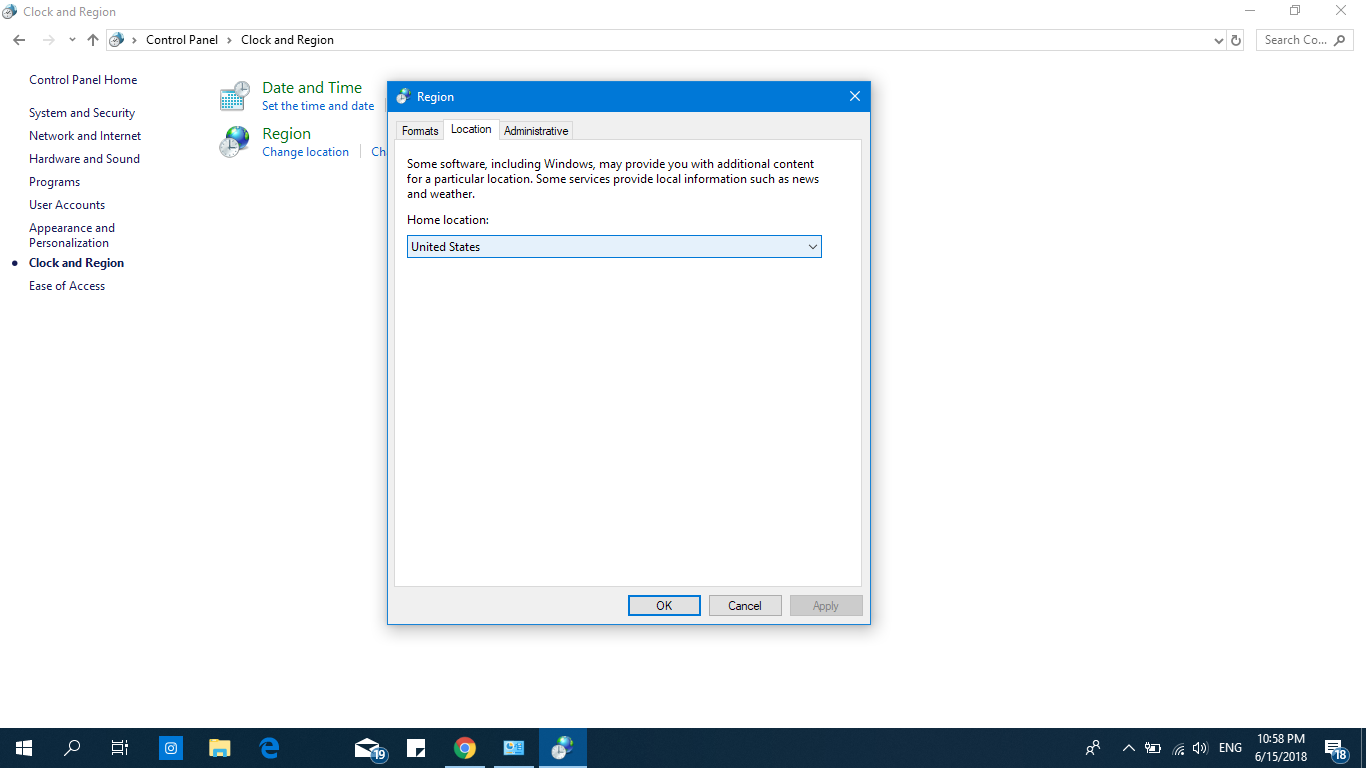The width and height of the screenshot is (1366, 768).
Task: Open the Home location dropdown
Action: coord(614,247)
